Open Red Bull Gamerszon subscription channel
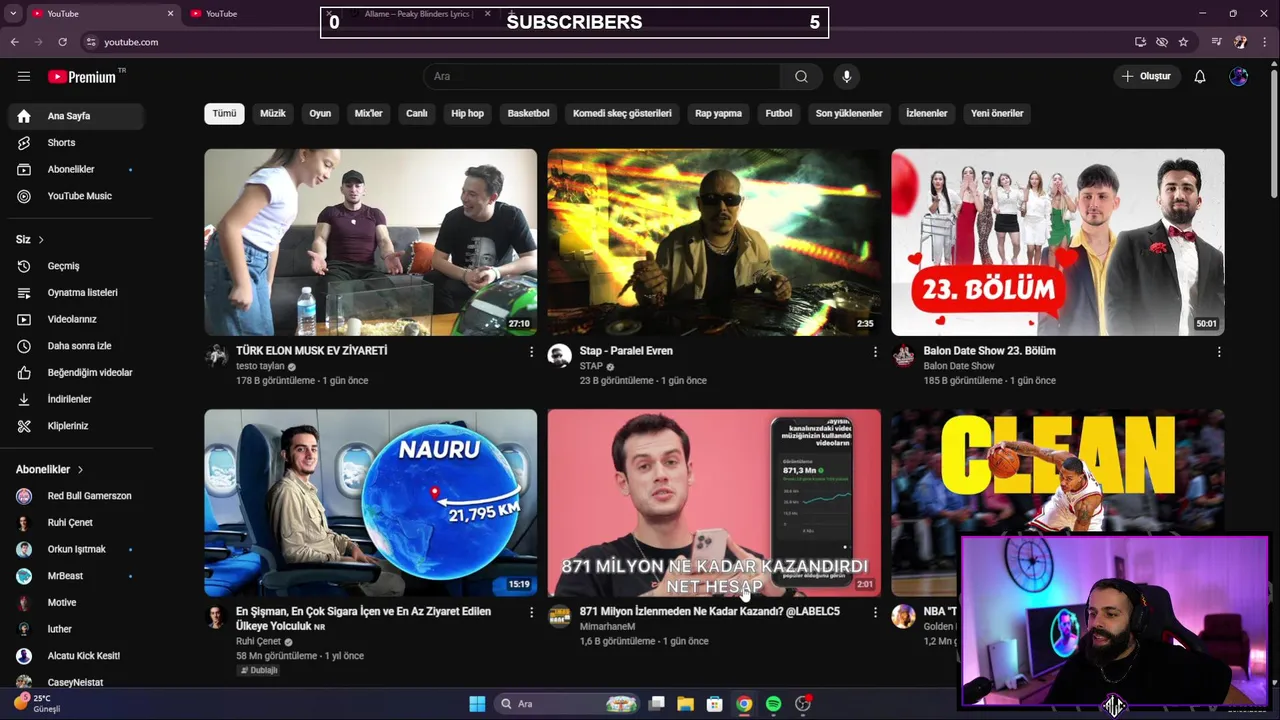Viewport: 1280px width, 720px height. [x=76, y=496]
